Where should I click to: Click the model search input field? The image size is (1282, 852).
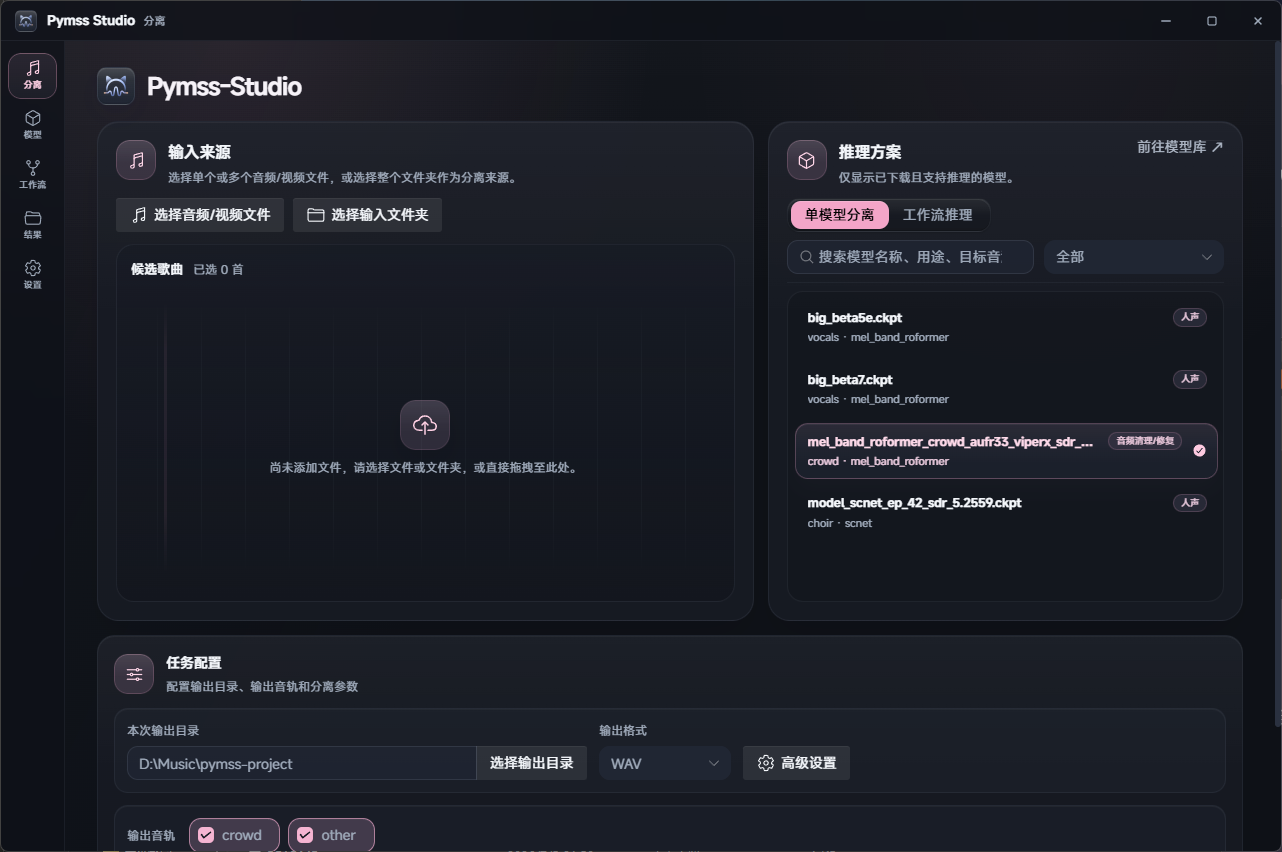coord(910,257)
